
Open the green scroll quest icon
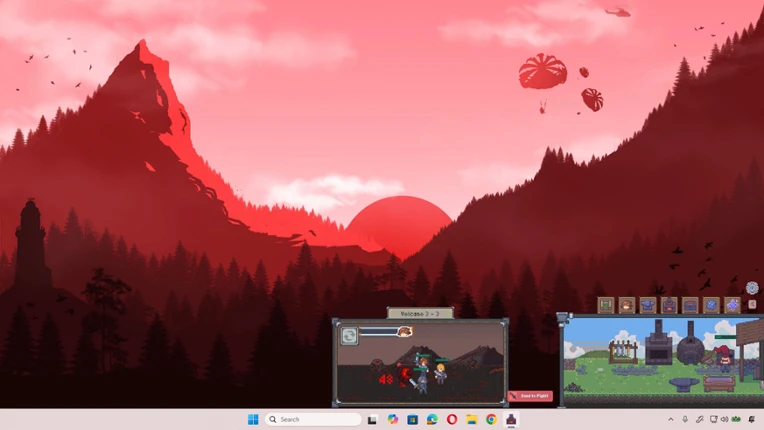tap(606, 305)
